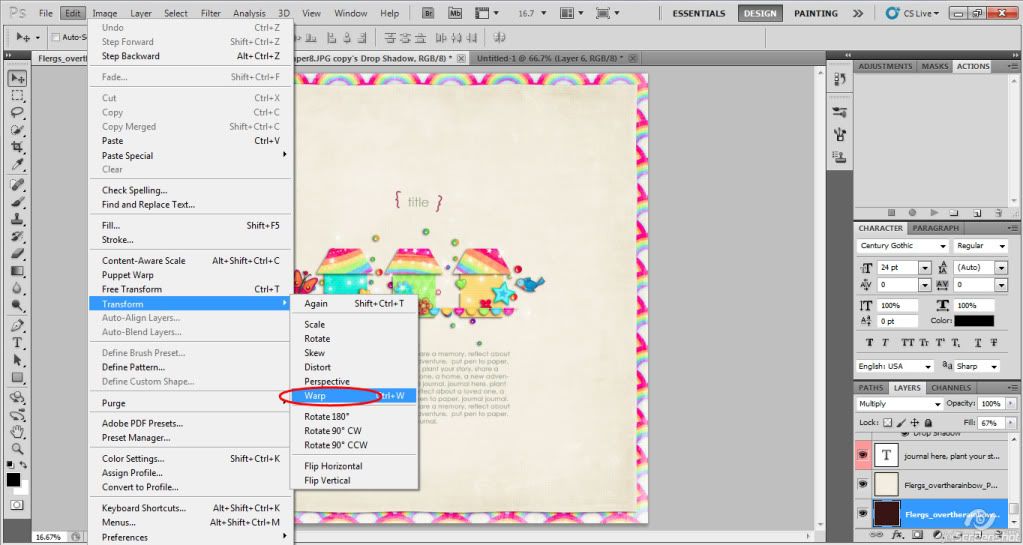Expand the font size 24 pt dropdown
This screenshot has width=1023, height=545.
coord(924,268)
